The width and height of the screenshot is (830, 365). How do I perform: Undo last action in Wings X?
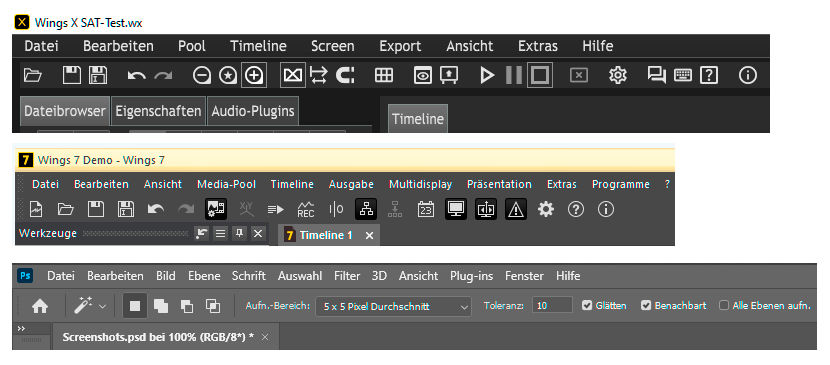pyautogui.click(x=137, y=76)
